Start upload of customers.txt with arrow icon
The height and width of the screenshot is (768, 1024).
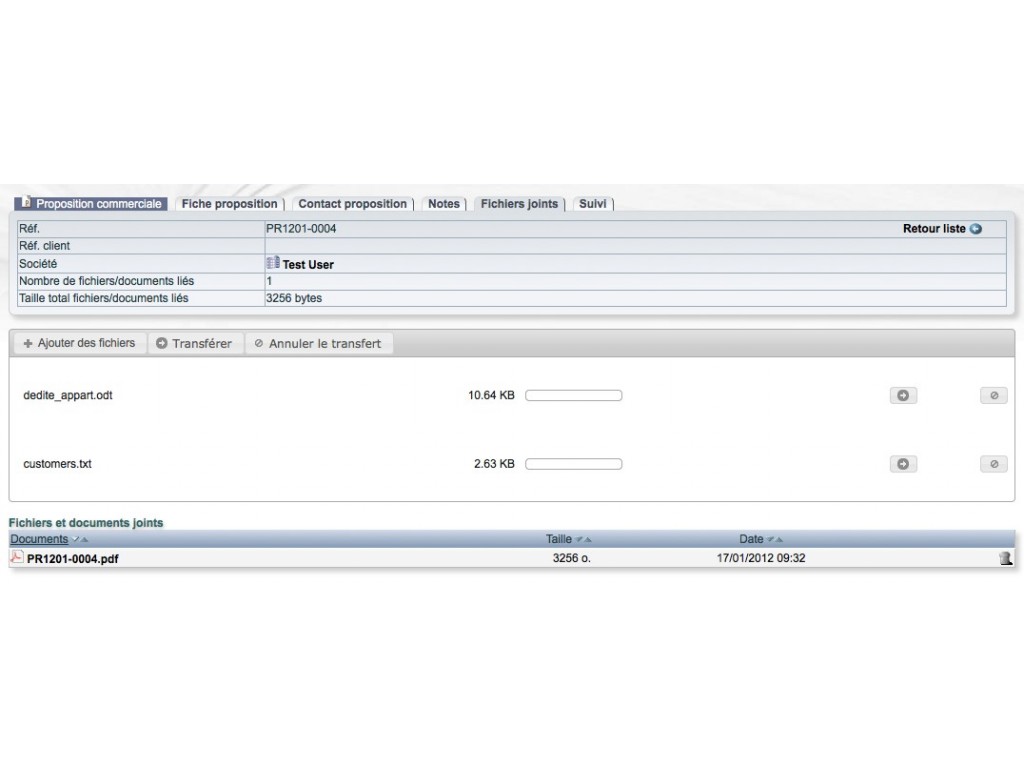pos(903,464)
